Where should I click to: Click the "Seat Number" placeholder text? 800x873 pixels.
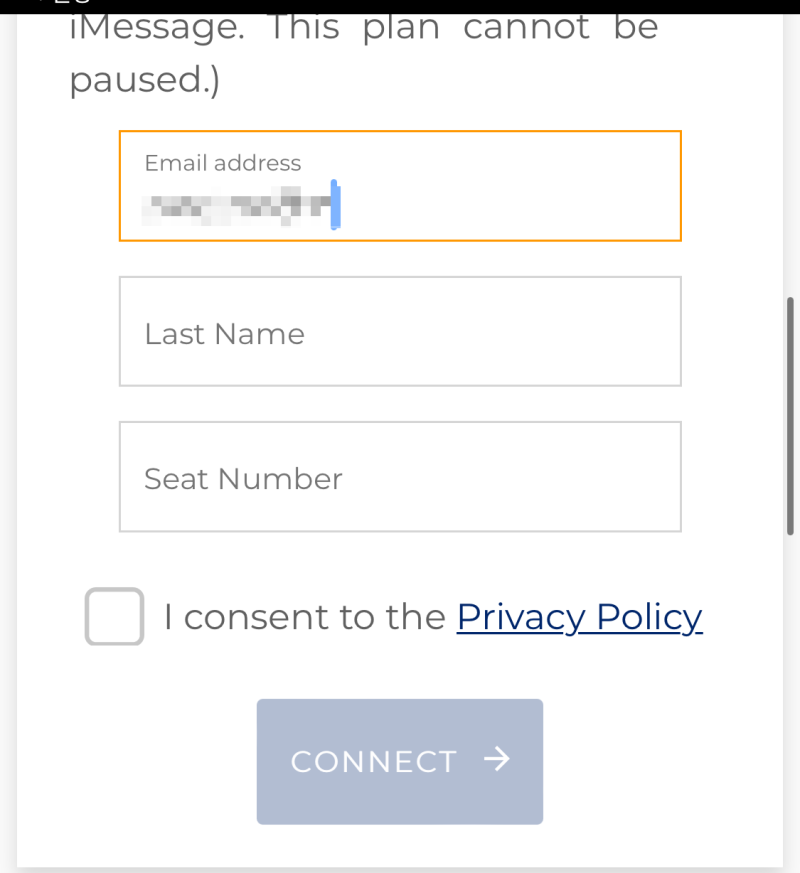(x=243, y=479)
